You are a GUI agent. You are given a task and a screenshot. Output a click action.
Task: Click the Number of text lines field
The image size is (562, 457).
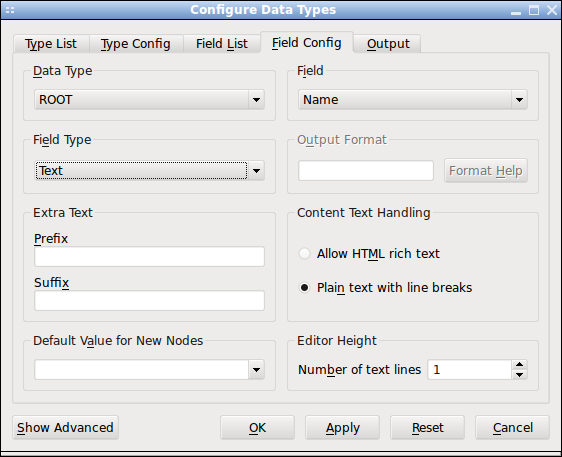(x=470, y=370)
